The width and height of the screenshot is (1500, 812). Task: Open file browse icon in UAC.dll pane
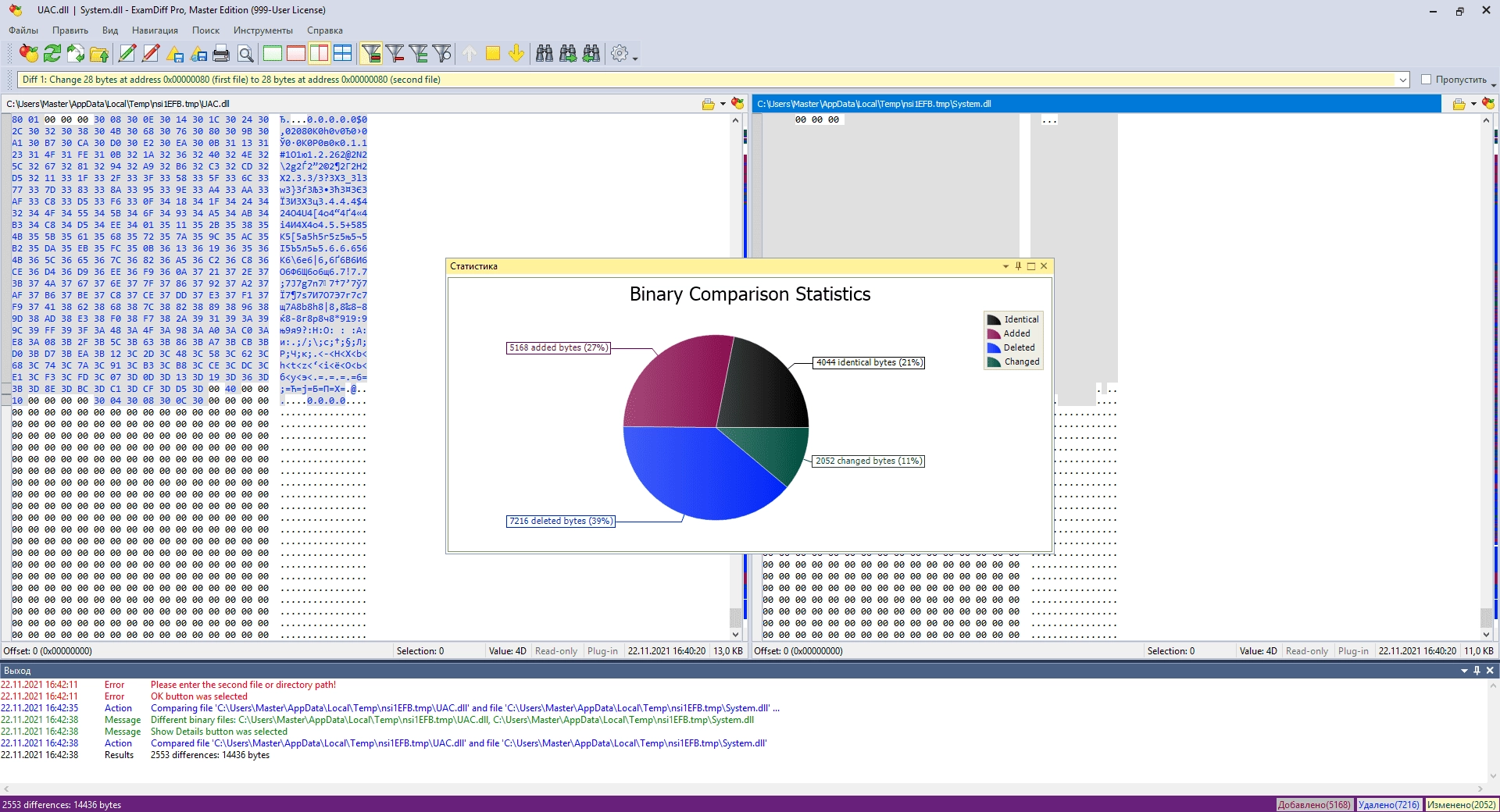coord(708,104)
